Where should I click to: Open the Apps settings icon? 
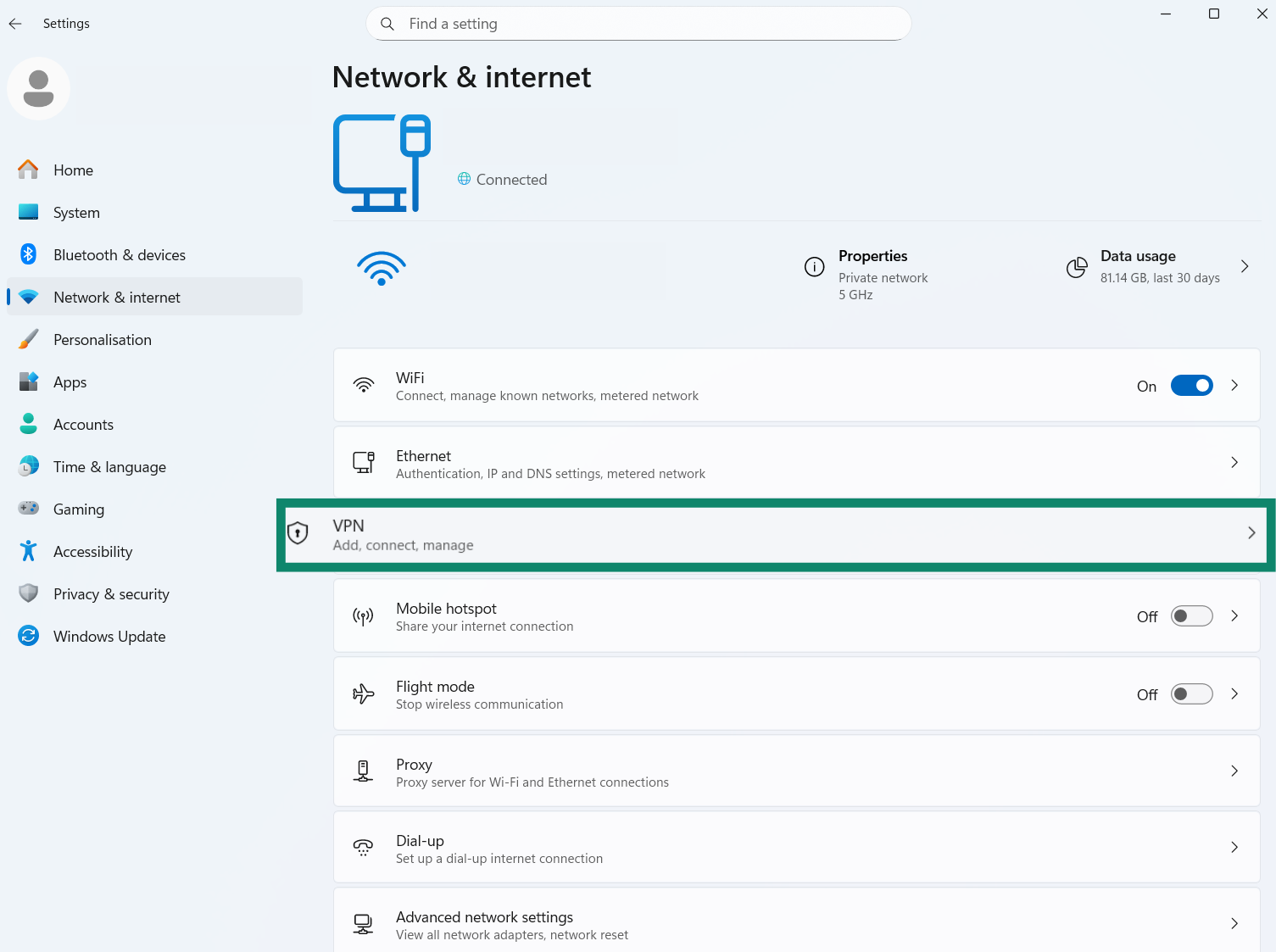tap(28, 381)
